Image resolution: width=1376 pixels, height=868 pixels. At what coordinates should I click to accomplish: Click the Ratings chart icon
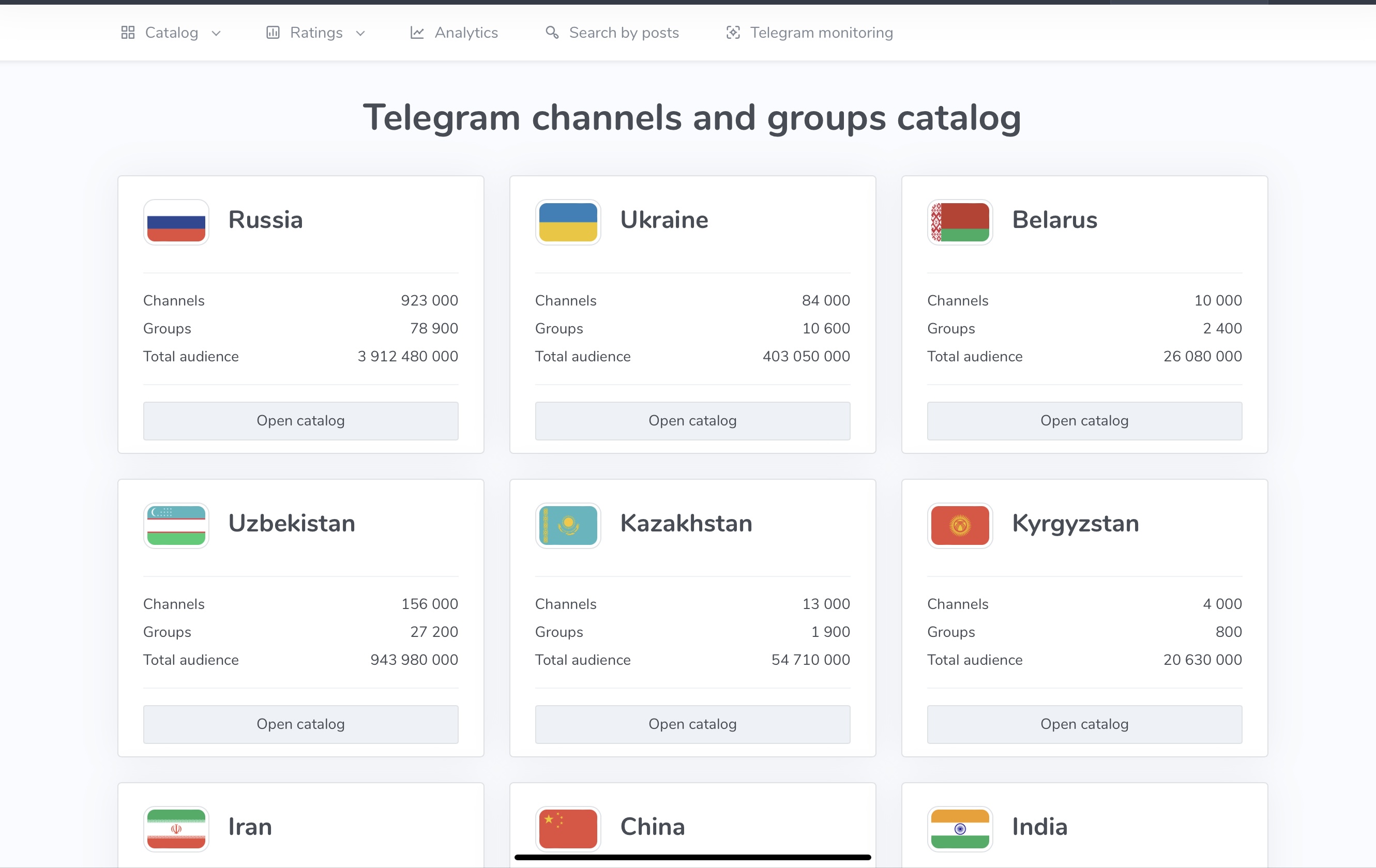pos(273,33)
